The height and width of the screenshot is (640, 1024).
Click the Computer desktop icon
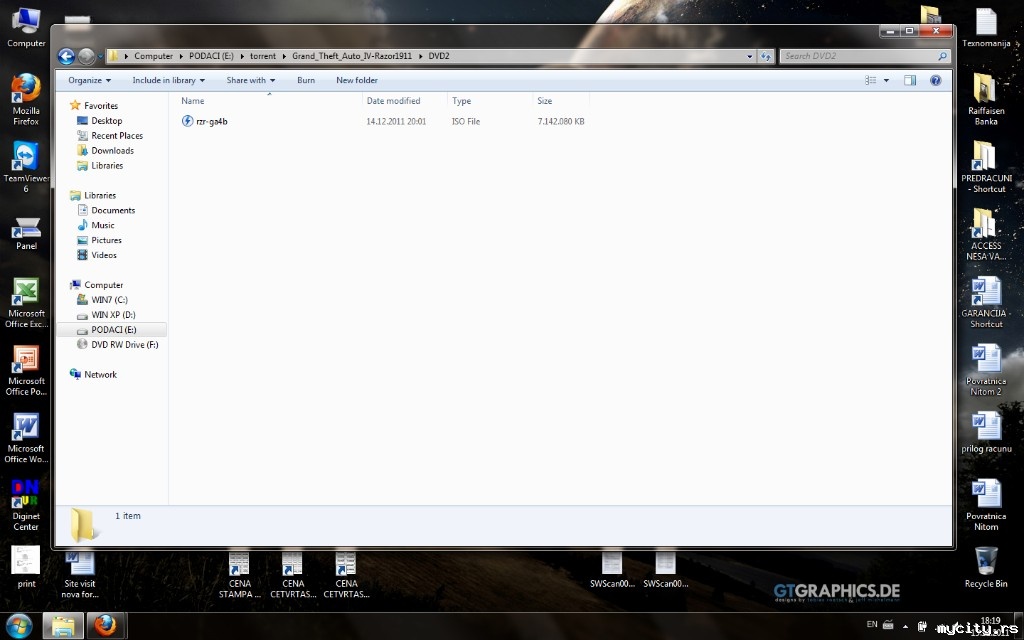[x=26, y=27]
